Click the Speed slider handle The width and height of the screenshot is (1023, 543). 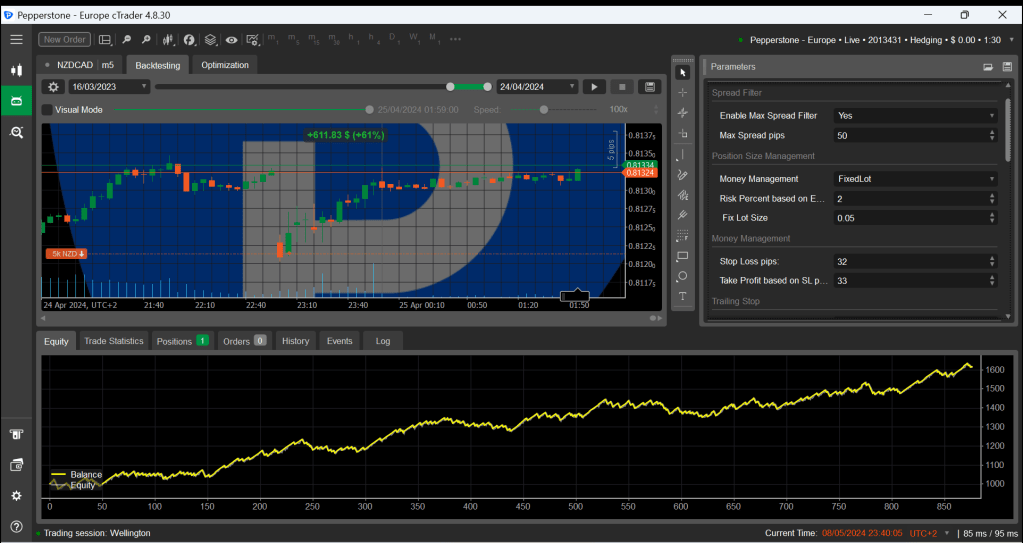pyautogui.click(x=544, y=110)
